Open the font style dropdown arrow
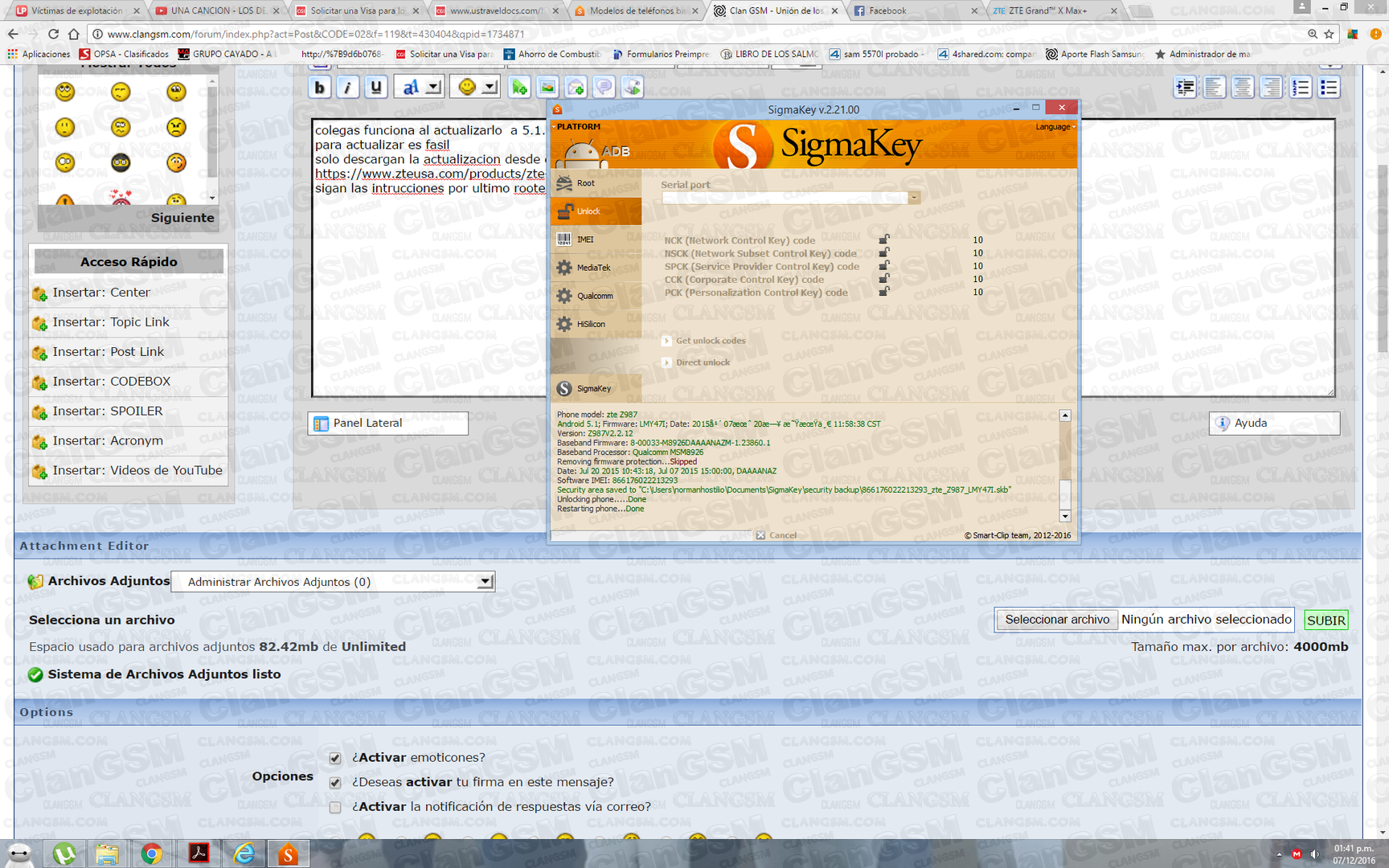 (x=433, y=88)
